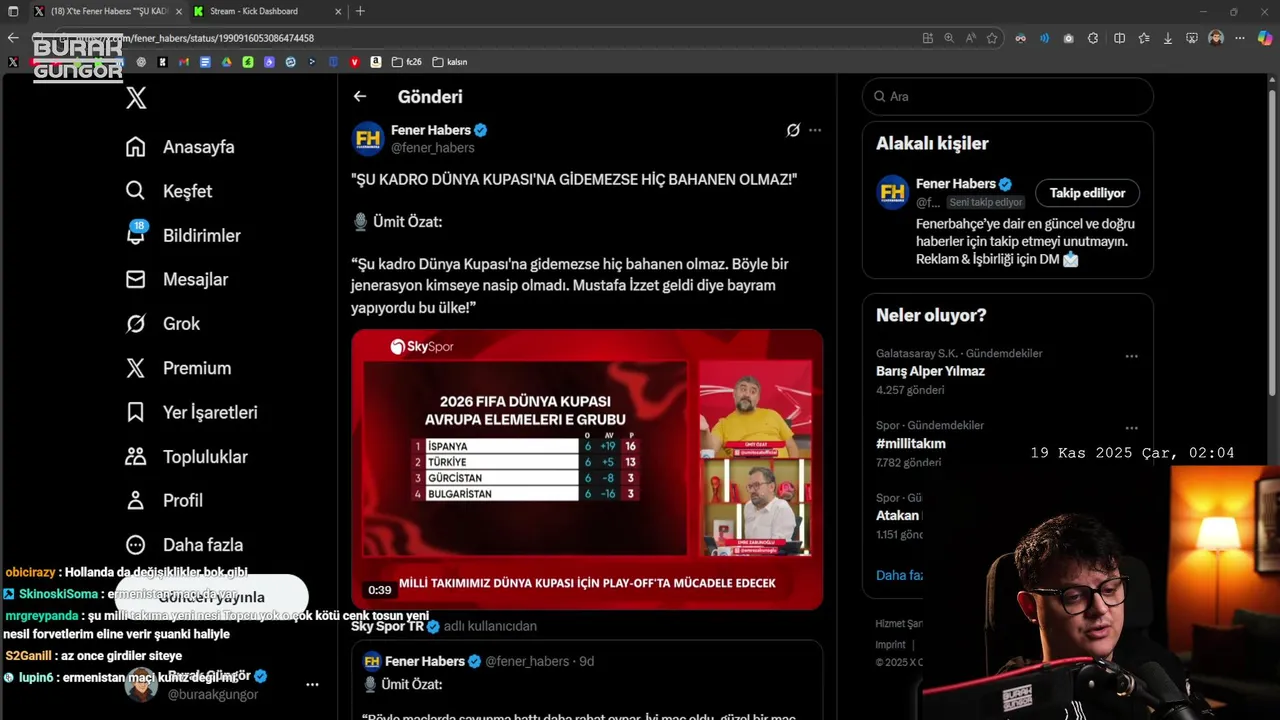This screenshot has width=1280, height=720.
Task: Close the Stream - Kick Dashboard tab
Action: (x=338, y=11)
